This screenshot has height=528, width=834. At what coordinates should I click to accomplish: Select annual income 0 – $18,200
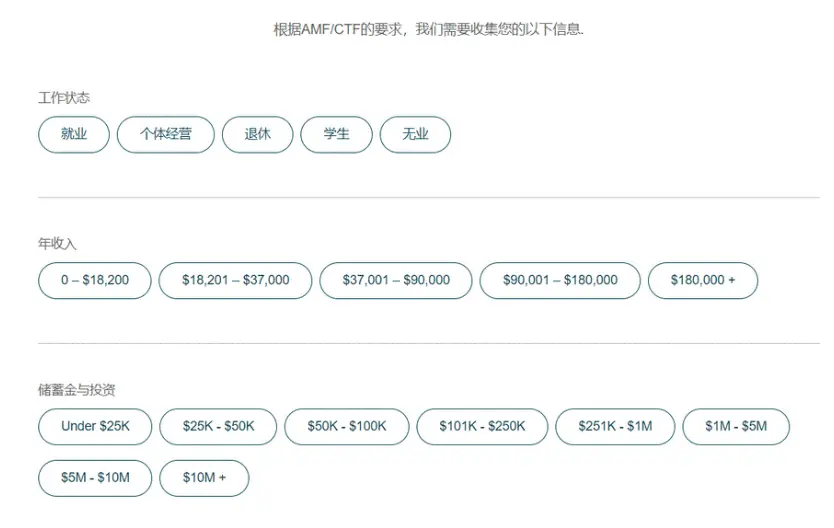pyautogui.click(x=95, y=280)
